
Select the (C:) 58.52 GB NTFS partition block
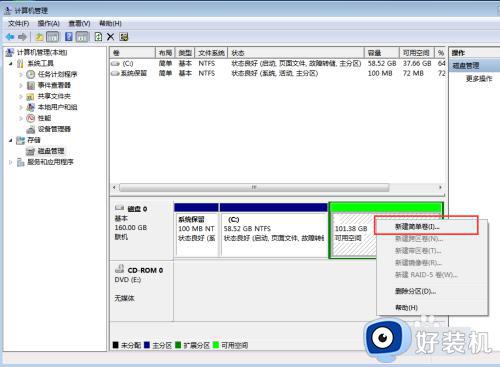point(274,230)
